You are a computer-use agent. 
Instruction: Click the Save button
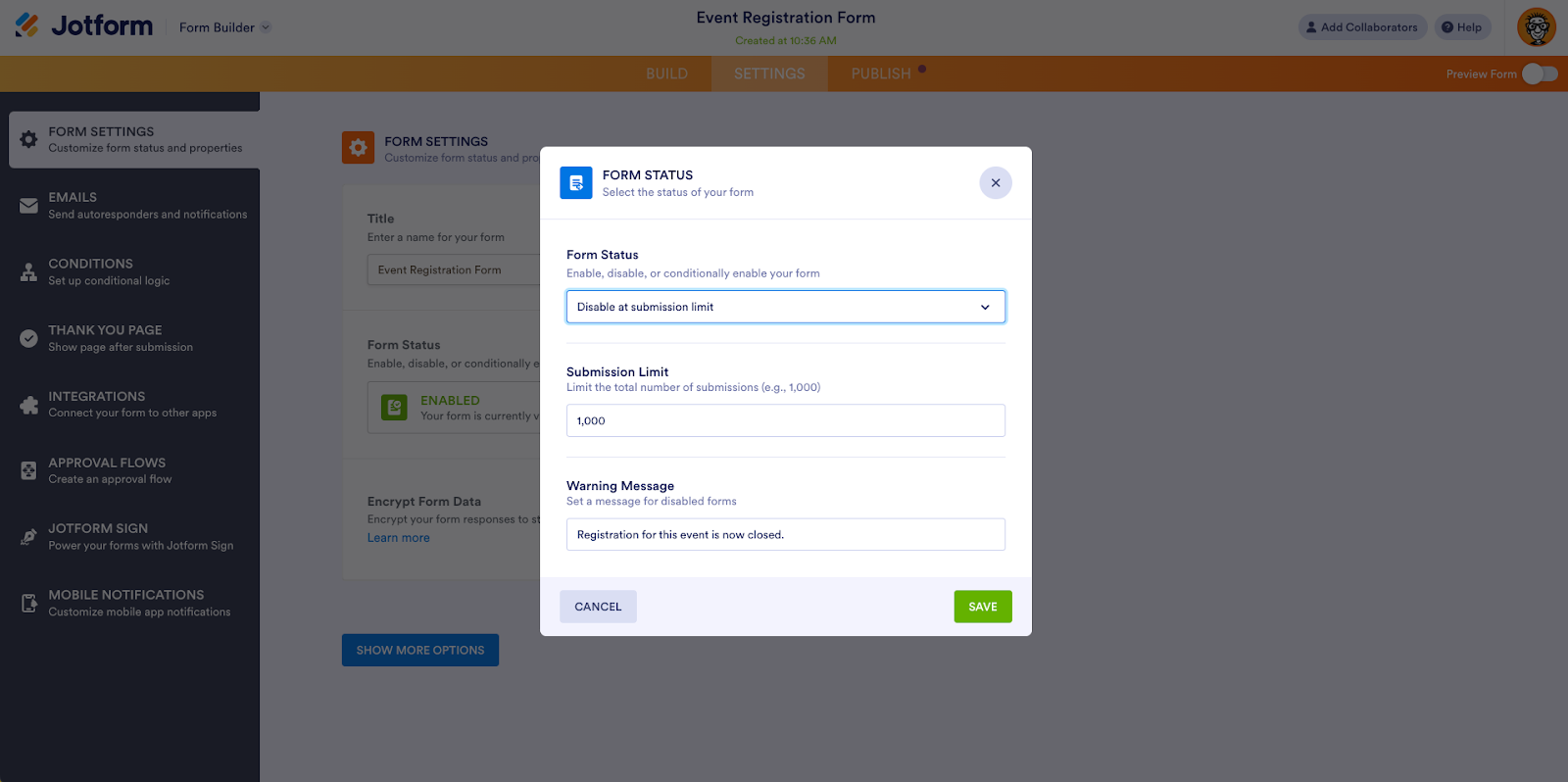(x=983, y=607)
